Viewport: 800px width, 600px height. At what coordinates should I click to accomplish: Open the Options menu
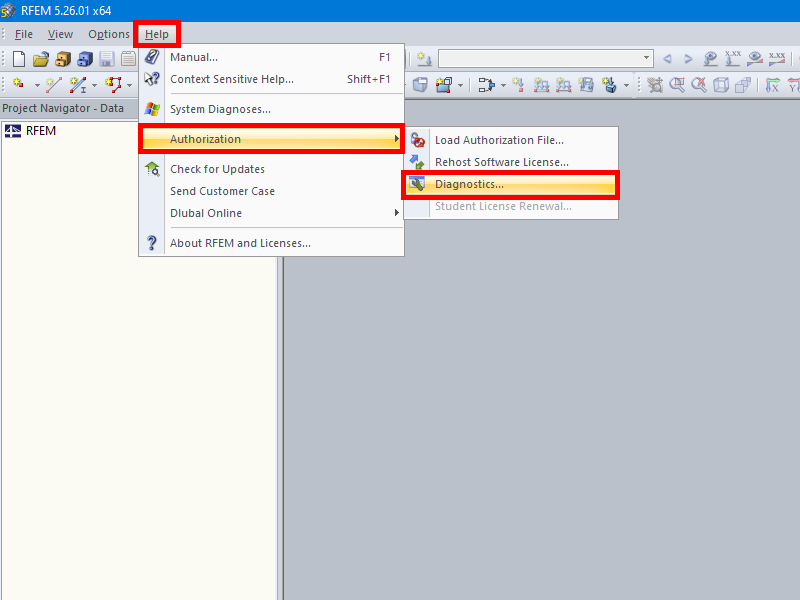109,34
